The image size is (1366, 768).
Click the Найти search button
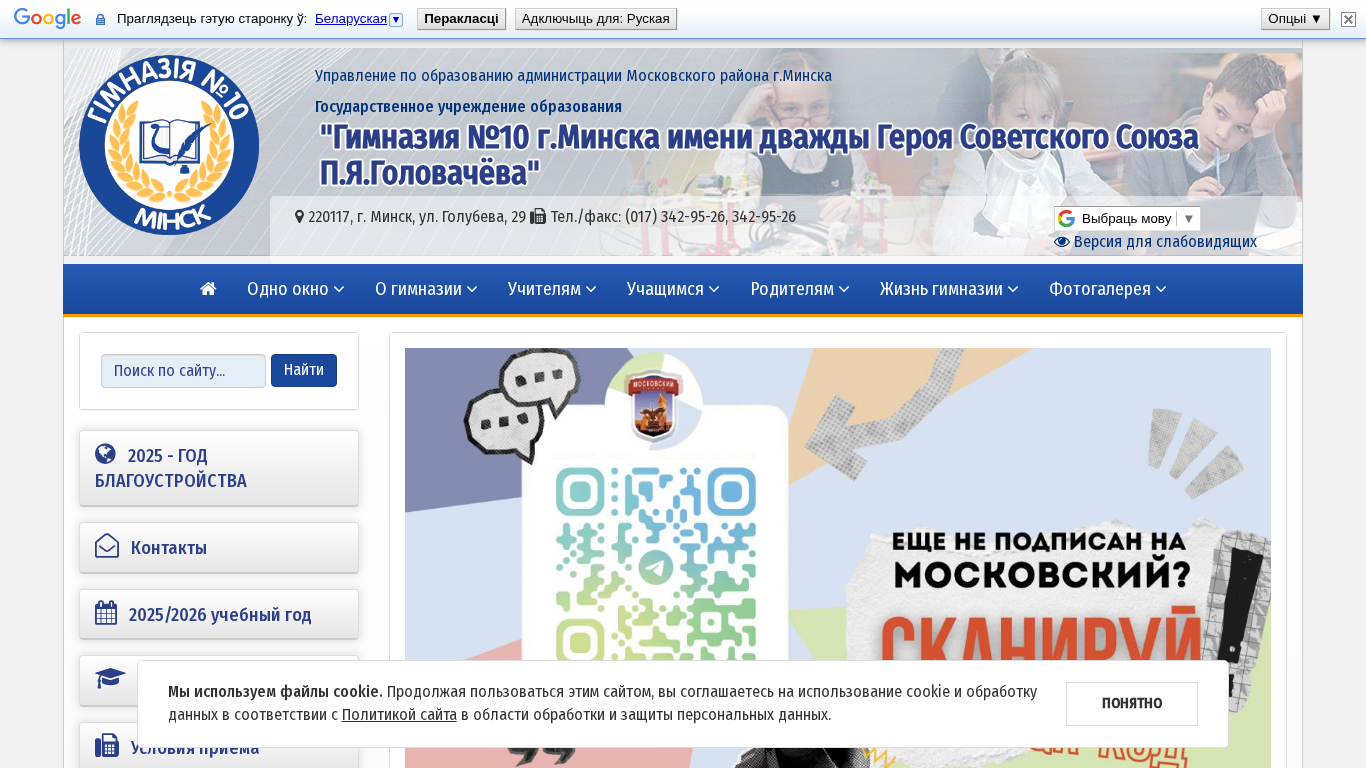(x=304, y=370)
